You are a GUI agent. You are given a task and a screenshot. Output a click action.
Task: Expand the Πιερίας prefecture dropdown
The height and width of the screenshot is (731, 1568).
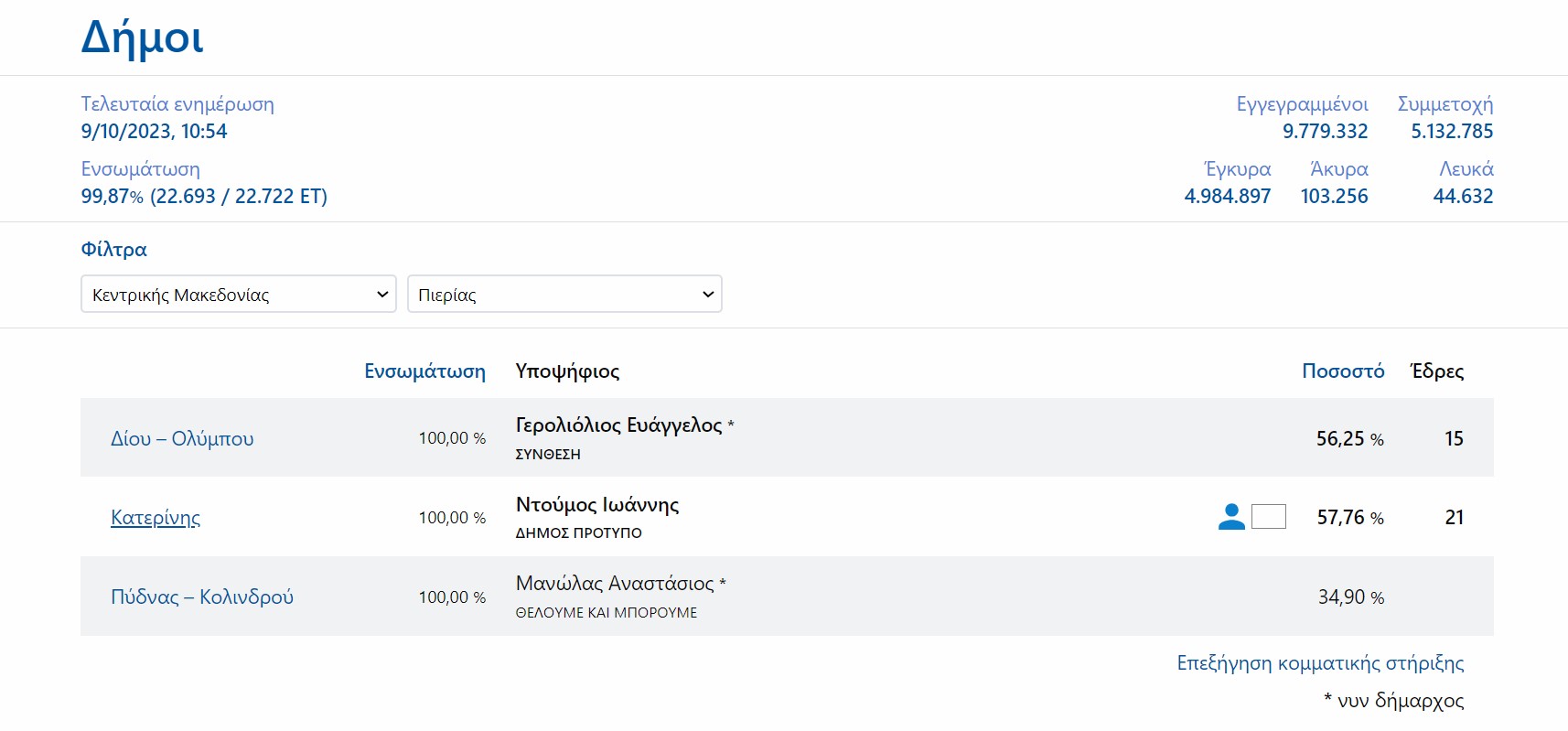(564, 295)
